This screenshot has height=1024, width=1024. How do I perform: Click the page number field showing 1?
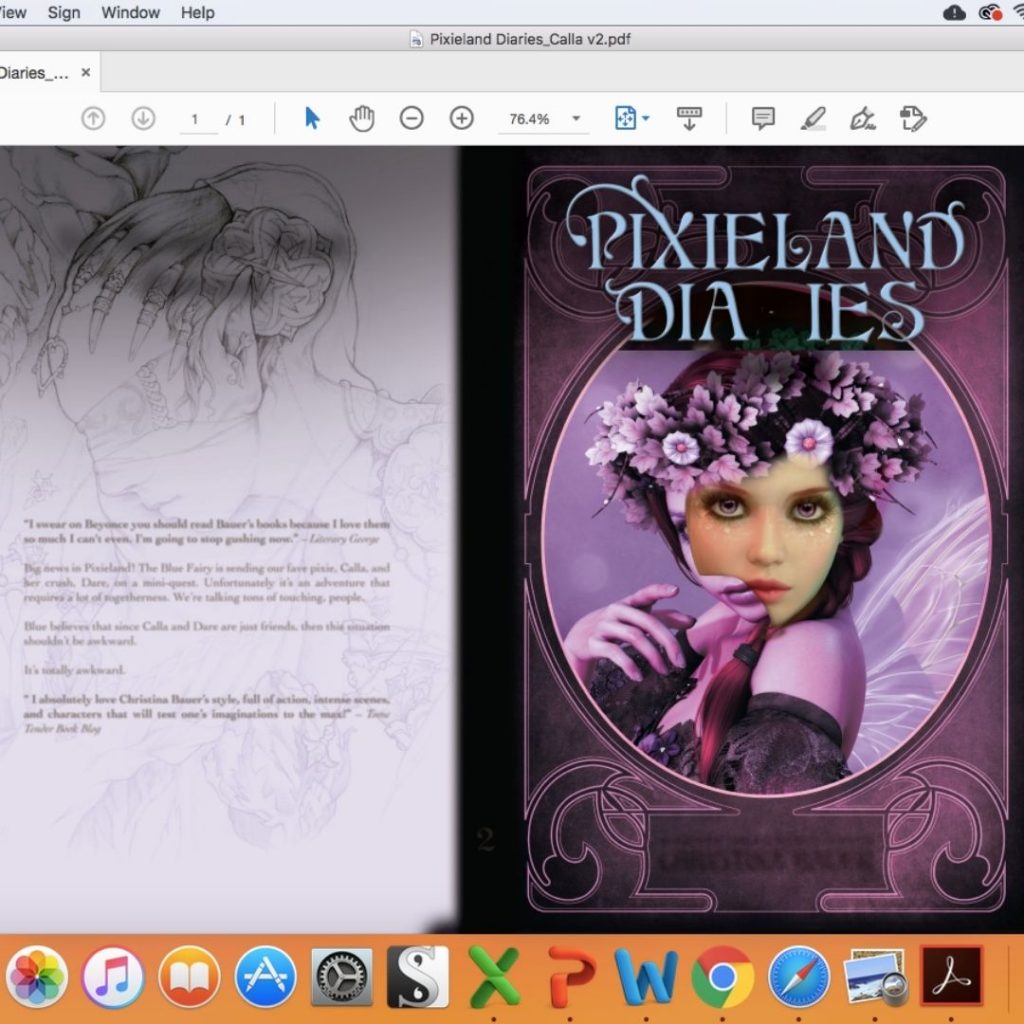pos(199,120)
